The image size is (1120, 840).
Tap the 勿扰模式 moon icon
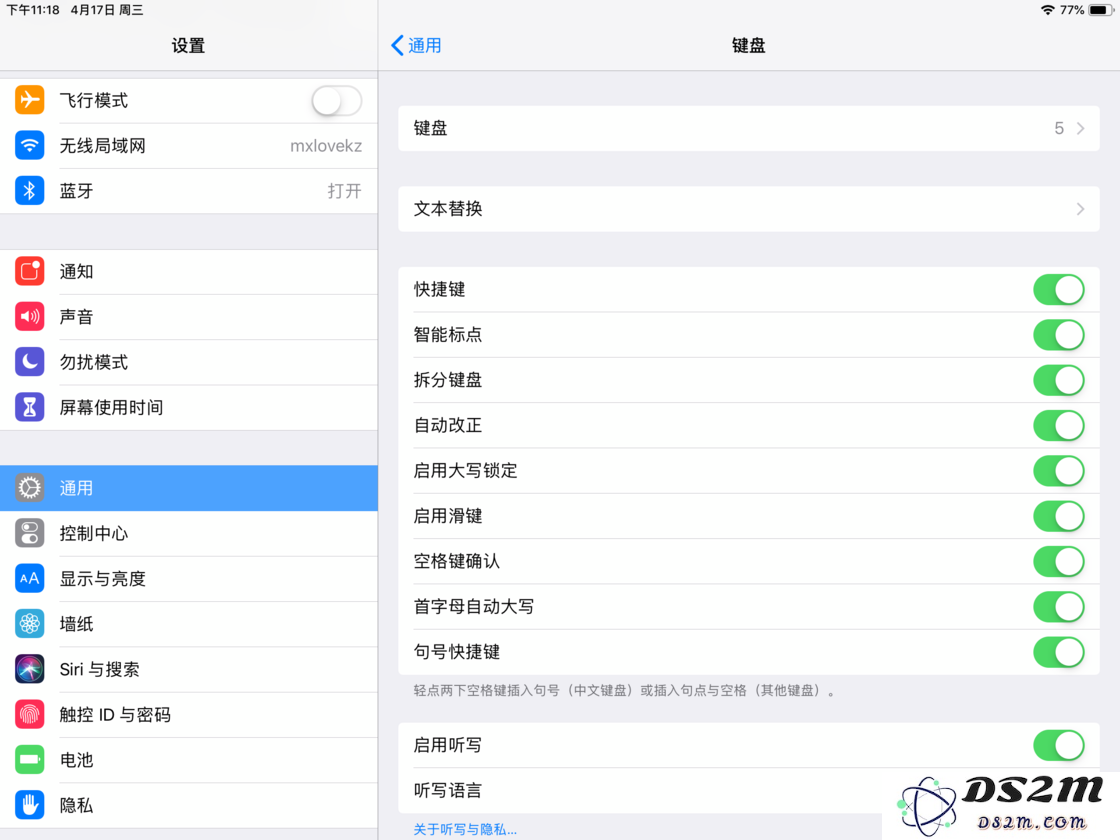click(x=29, y=362)
